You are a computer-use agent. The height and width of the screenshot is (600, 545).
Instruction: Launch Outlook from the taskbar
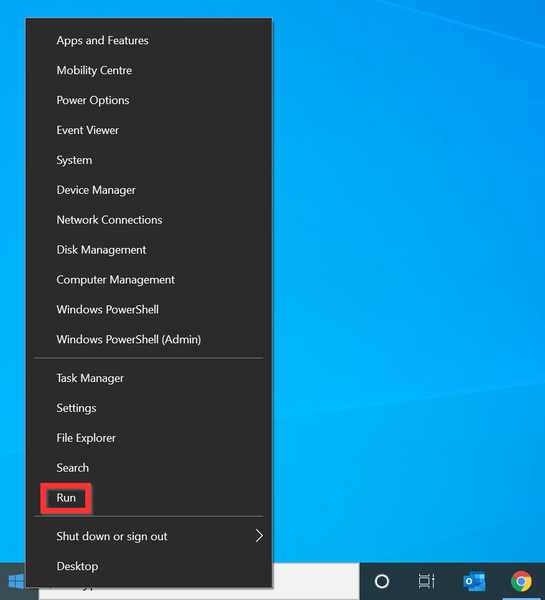click(x=474, y=581)
